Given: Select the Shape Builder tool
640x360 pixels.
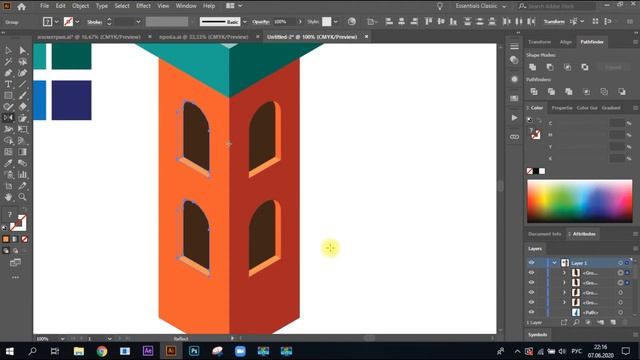Looking at the screenshot, I should 8,141.
